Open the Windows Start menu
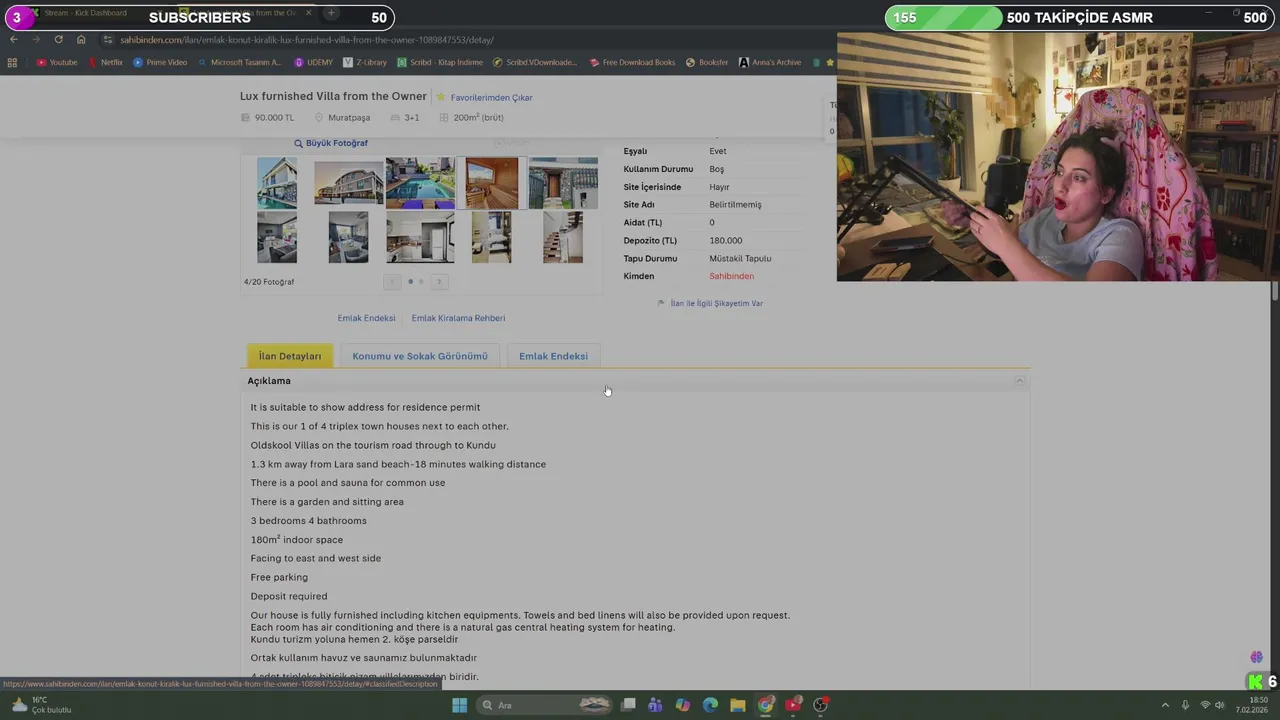This screenshot has width=1280, height=720. point(459,705)
